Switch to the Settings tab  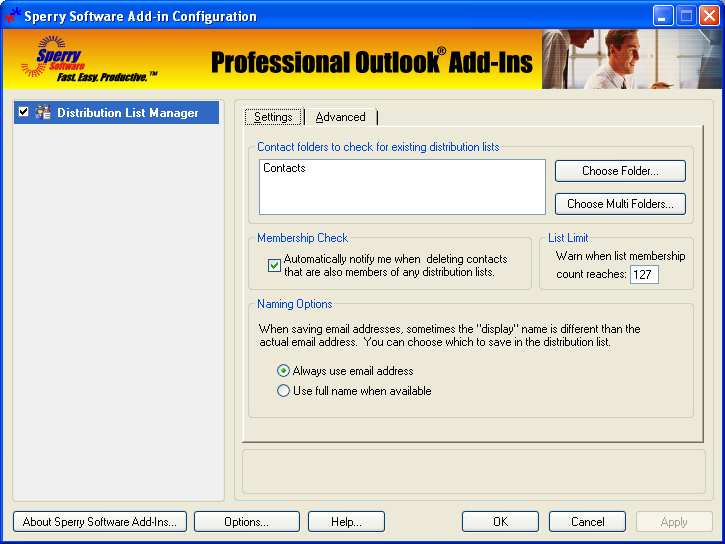[273, 117]
